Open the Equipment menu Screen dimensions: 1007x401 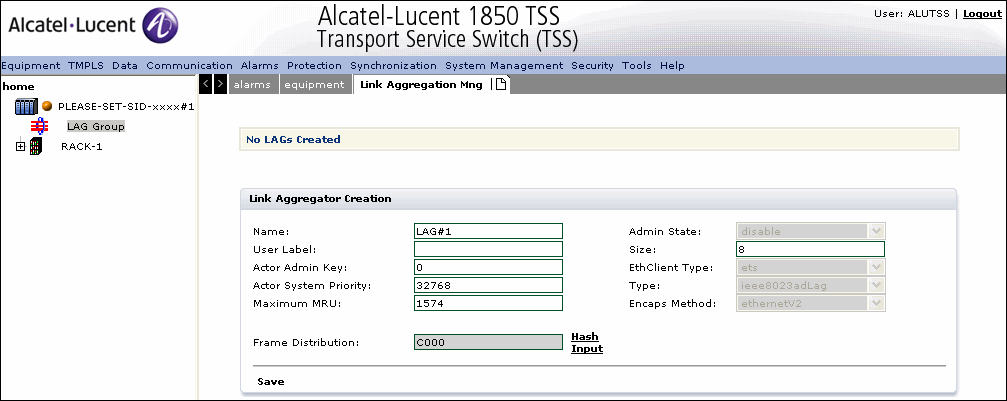click(31, 66)
